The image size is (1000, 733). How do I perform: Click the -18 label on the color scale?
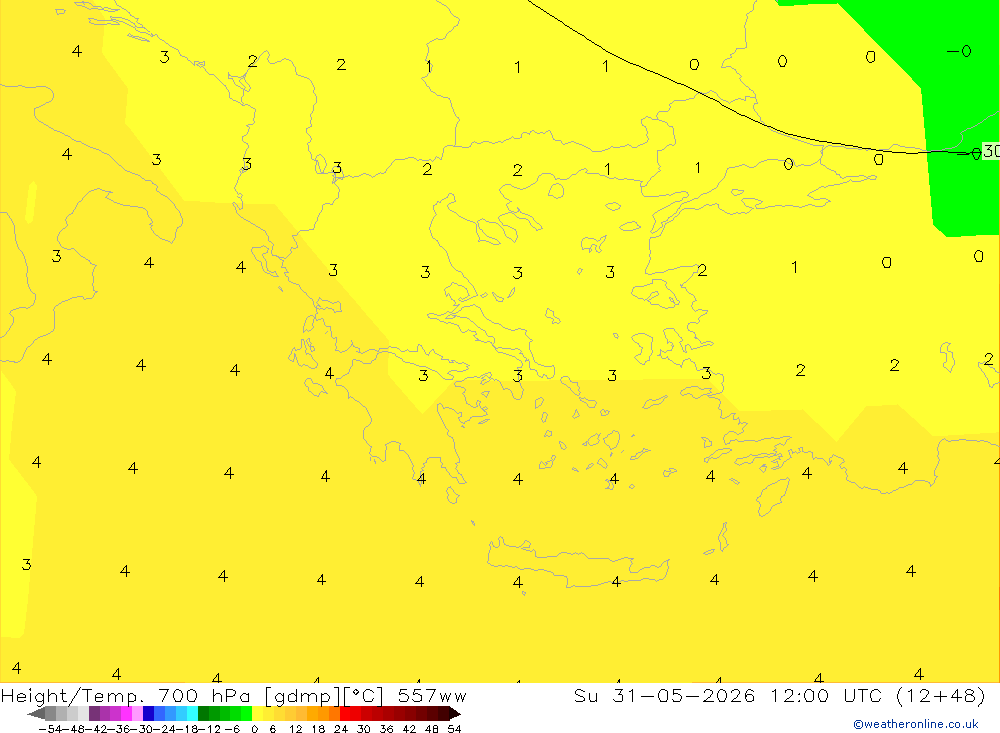pyautogui.click(x=187, y=729)
